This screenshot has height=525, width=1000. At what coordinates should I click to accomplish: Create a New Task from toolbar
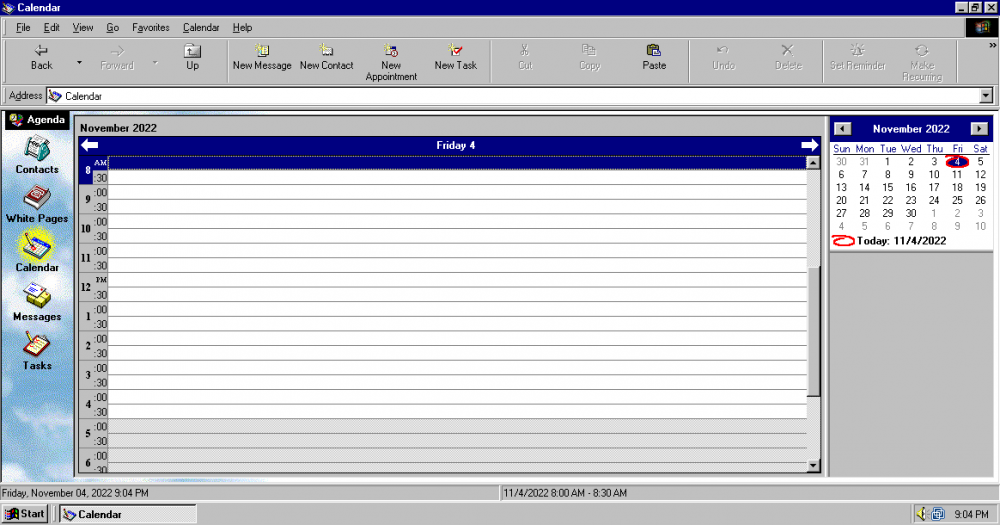point(455,57)
